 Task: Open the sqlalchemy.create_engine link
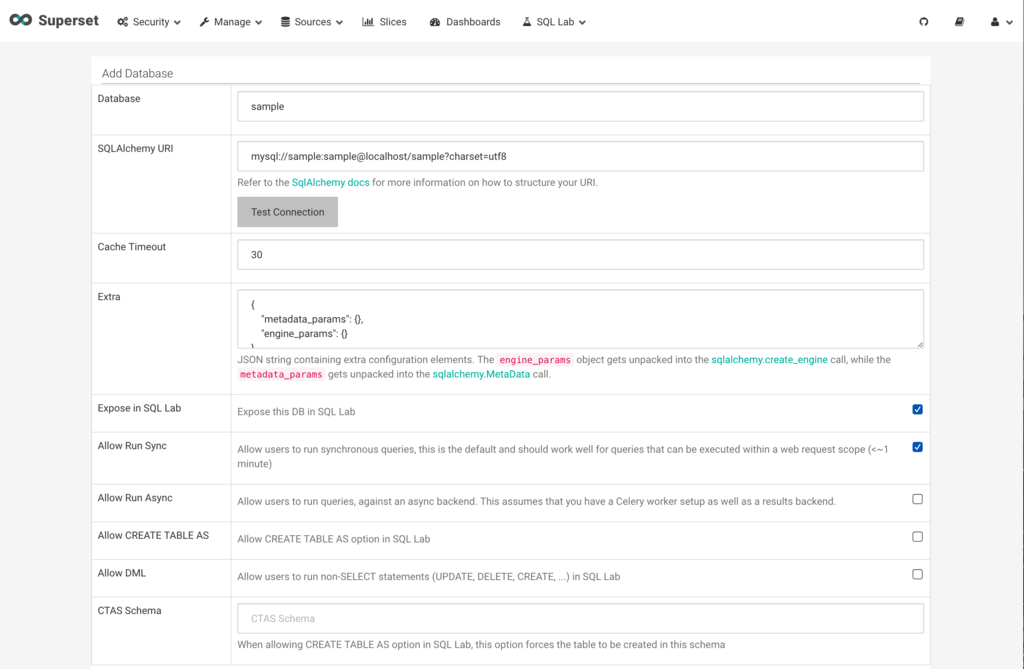click(x=769, y=359)
